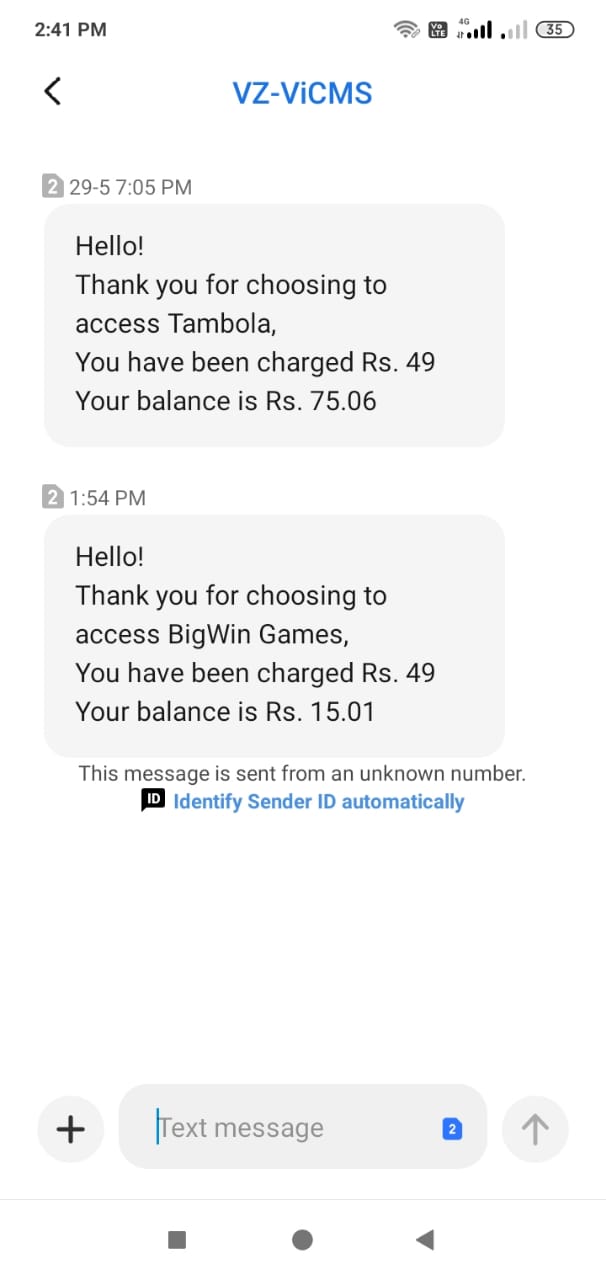
Task: Tap the Identify Sender ID automatically link
Action: click(318, 801)
